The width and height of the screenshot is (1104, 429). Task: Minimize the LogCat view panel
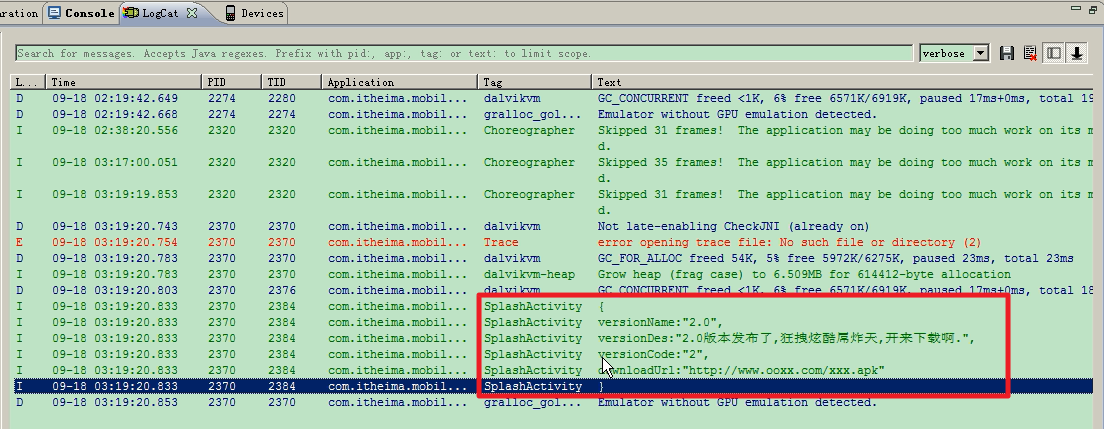(x=1075, y=8)
